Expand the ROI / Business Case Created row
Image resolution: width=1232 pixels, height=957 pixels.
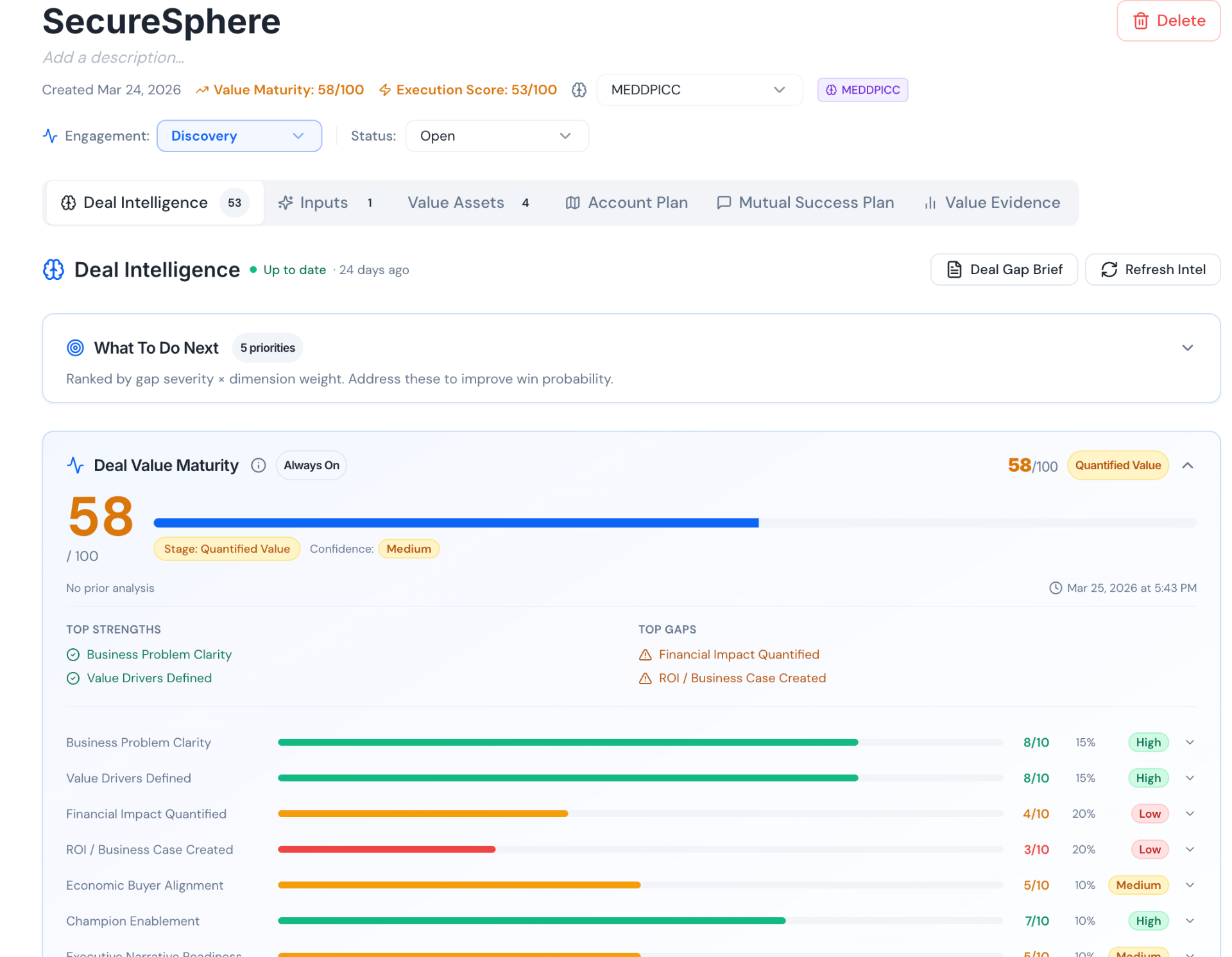coord(1190,850)
